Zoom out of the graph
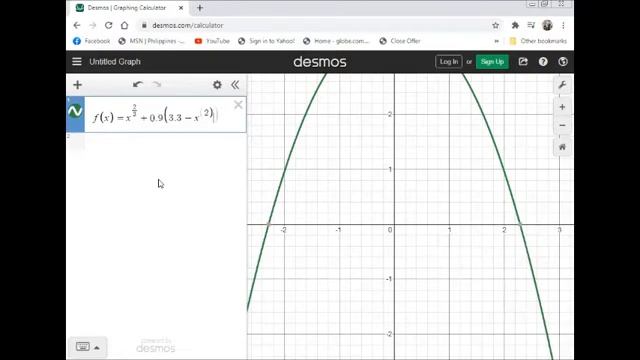This screenshot has width=640, height=360. (x=562, y=125)
